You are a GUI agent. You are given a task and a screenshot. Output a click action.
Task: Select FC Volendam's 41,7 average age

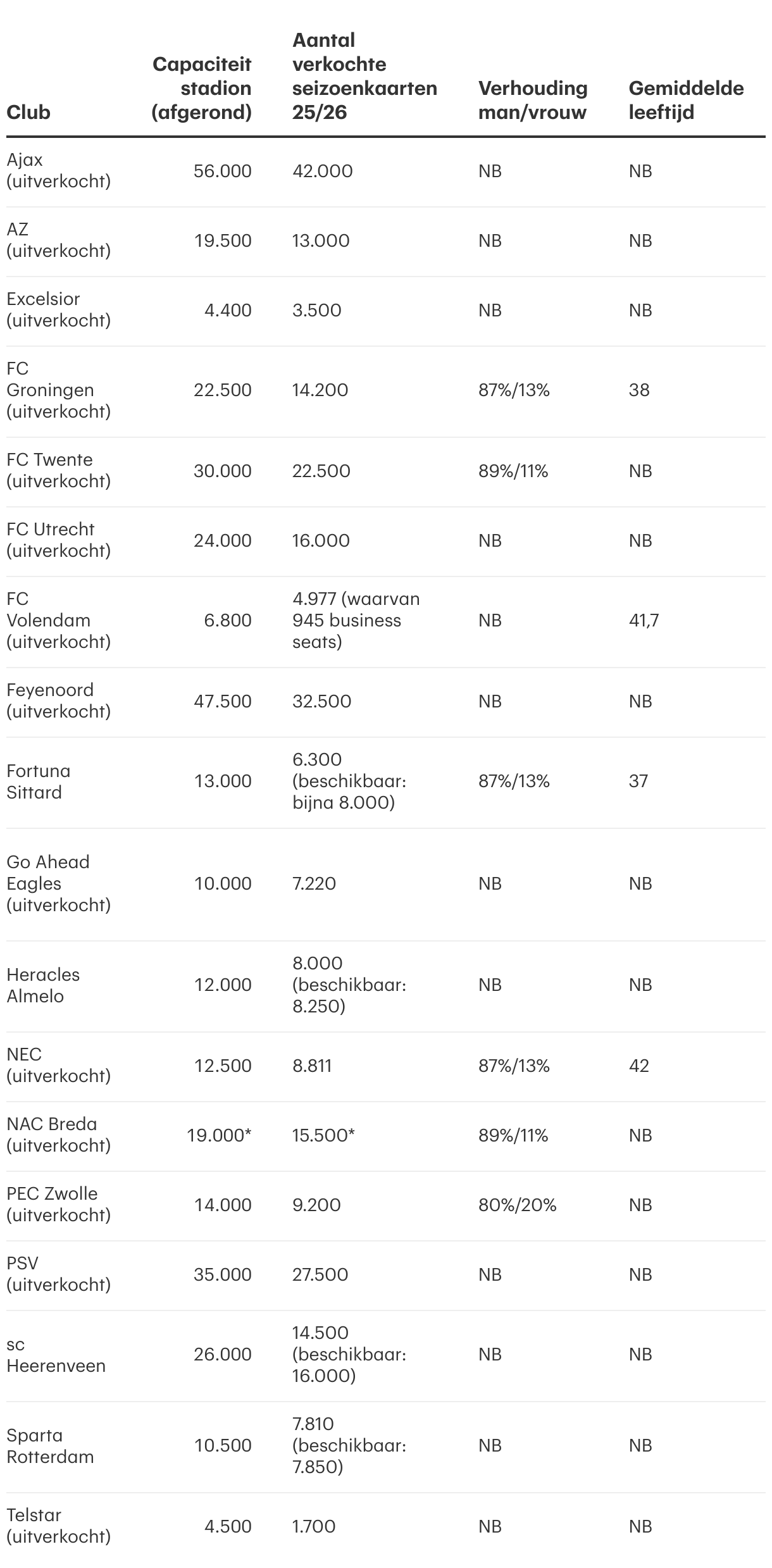point(644,620)
